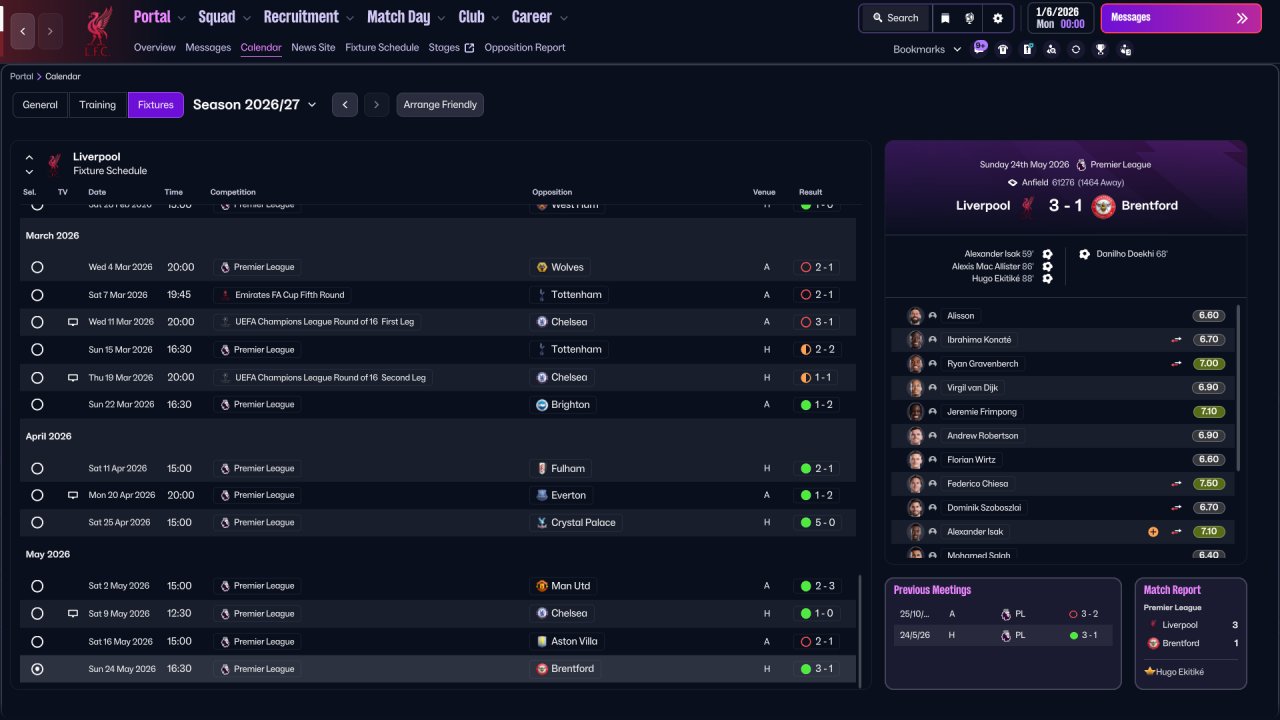Image resolution: width=1280 pixels, height=720 pixels.
Task: Open the Bookmarks dropdown
Action: click(927, 49)
